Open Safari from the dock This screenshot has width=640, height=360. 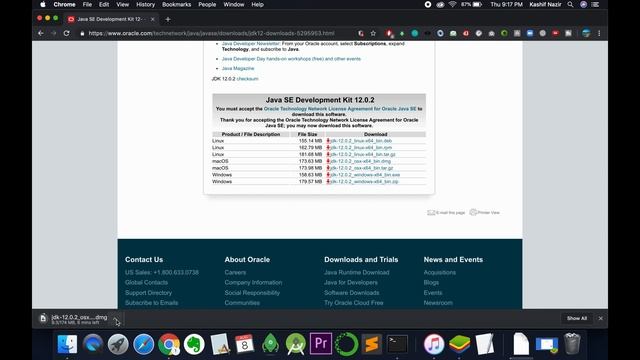click(143, 344)
